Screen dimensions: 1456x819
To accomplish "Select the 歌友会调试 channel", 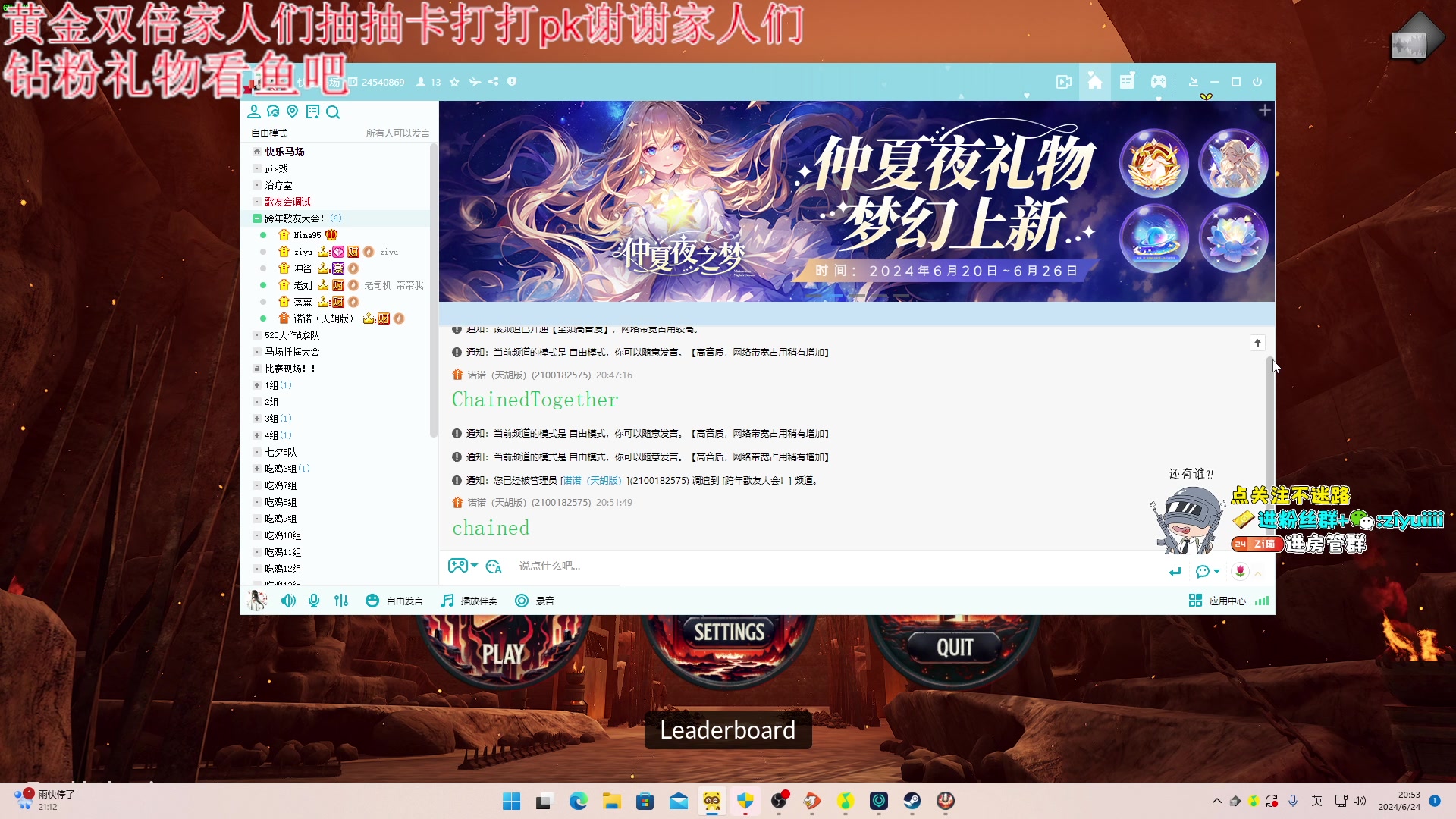I will coord(287,202).
